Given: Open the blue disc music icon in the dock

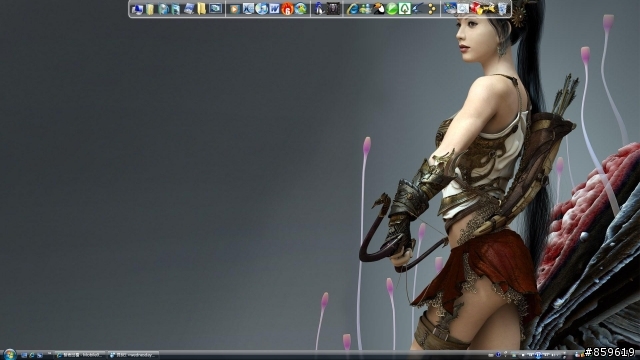Looking at the screenshot, I should [x=261, y=9].
